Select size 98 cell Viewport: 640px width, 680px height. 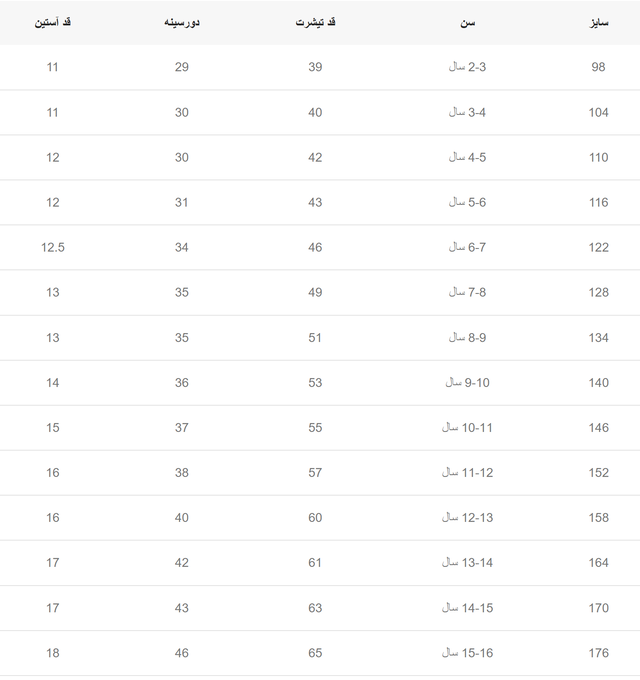point(598,67)
